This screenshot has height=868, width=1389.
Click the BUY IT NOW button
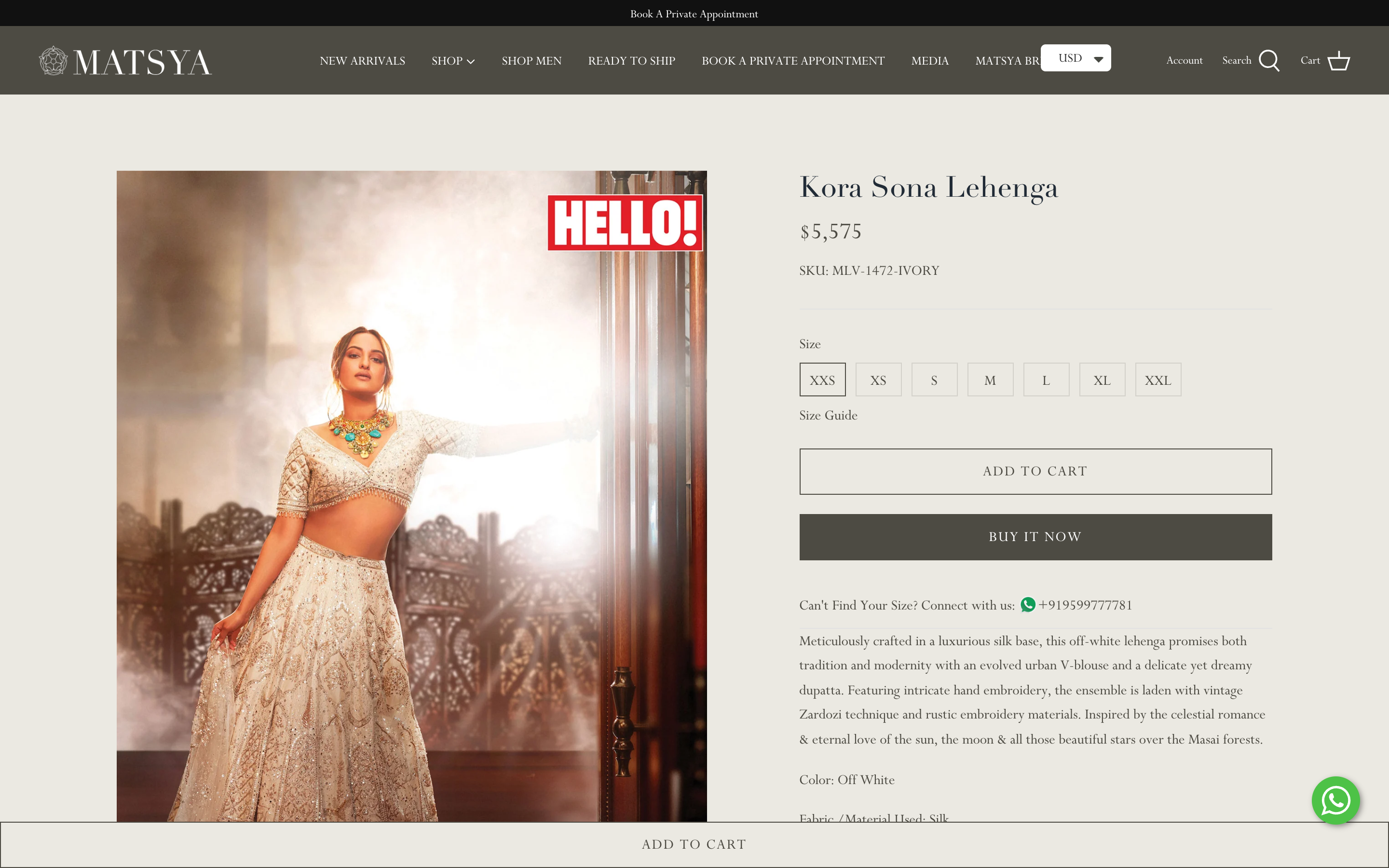click(x=1035, y=536)
